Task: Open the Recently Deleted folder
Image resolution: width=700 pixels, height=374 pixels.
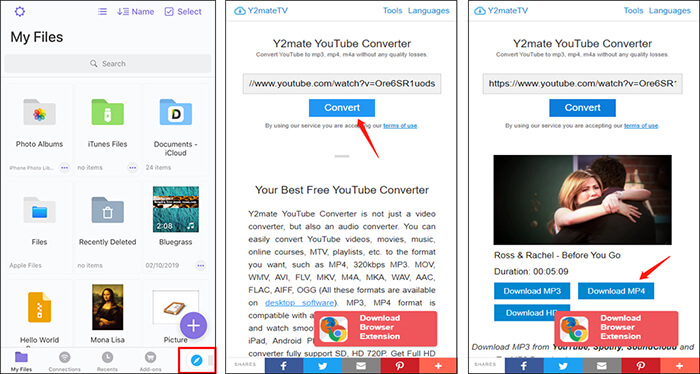Action: 108,210
